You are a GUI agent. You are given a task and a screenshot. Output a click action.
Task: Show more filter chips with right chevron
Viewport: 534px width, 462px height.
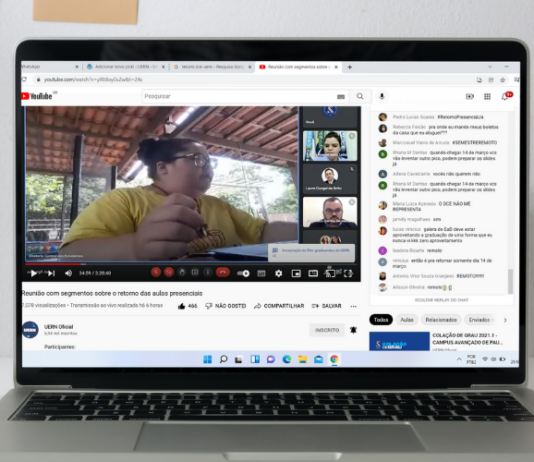pos(505,320)
